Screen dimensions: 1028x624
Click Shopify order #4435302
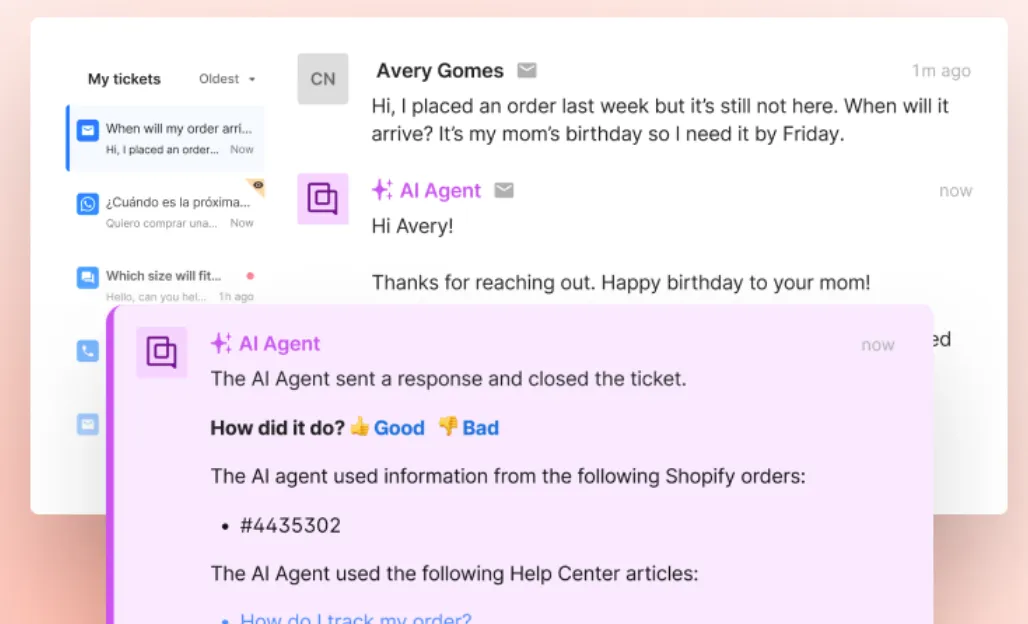click(290, 525)
